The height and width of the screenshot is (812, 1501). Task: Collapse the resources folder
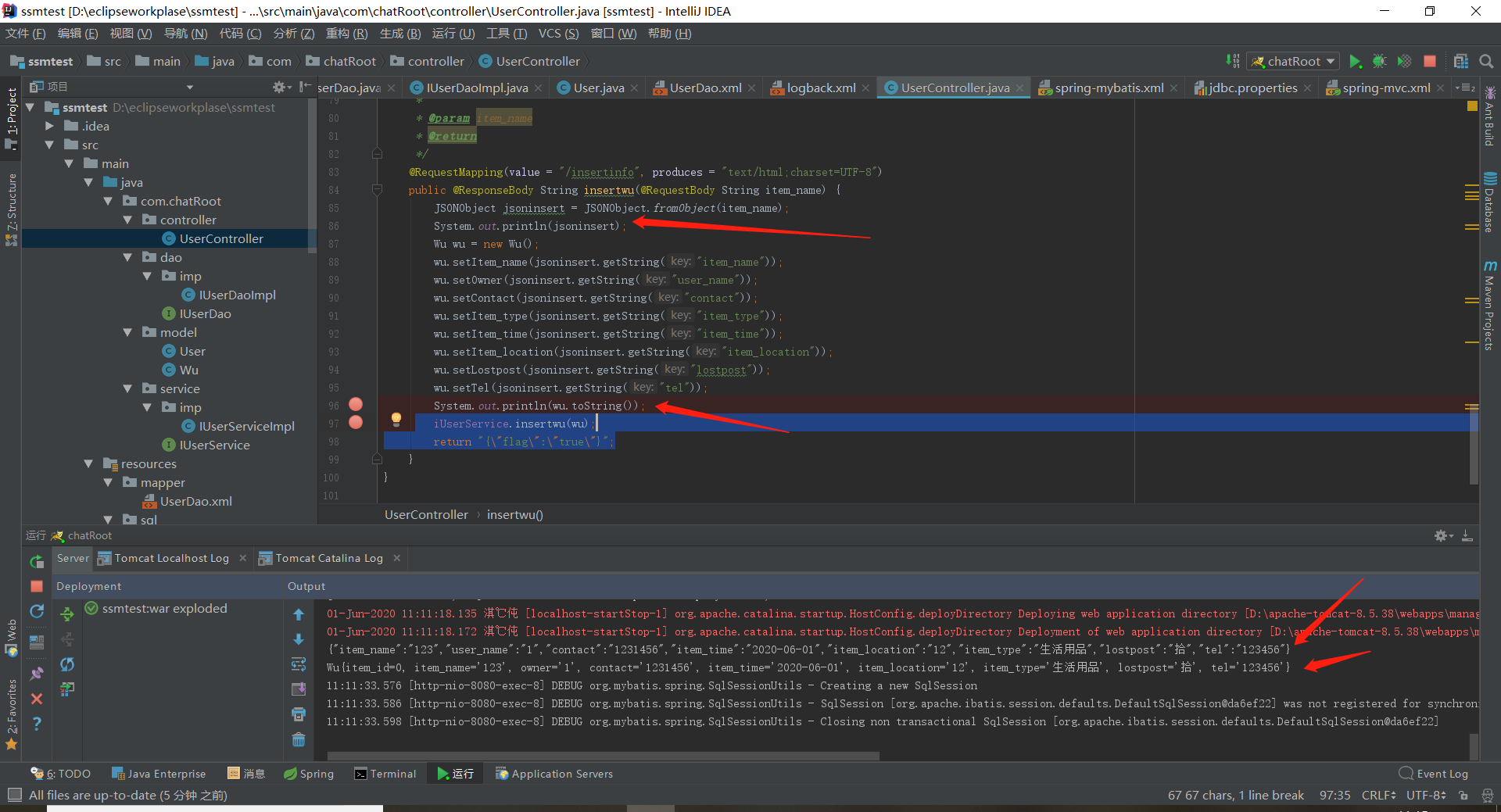(88, 464)
